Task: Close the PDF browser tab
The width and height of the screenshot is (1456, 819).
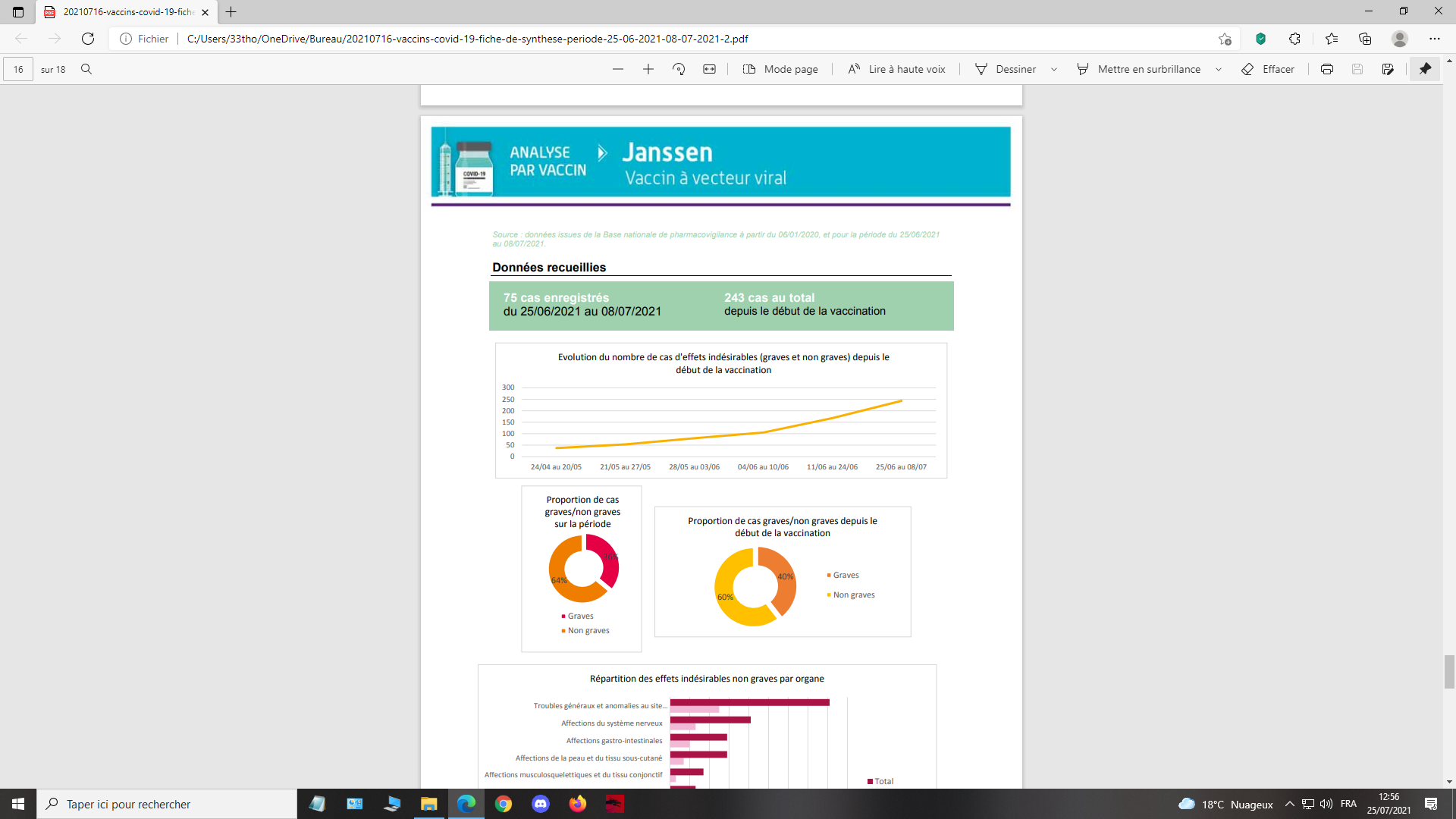Action: 205,12
